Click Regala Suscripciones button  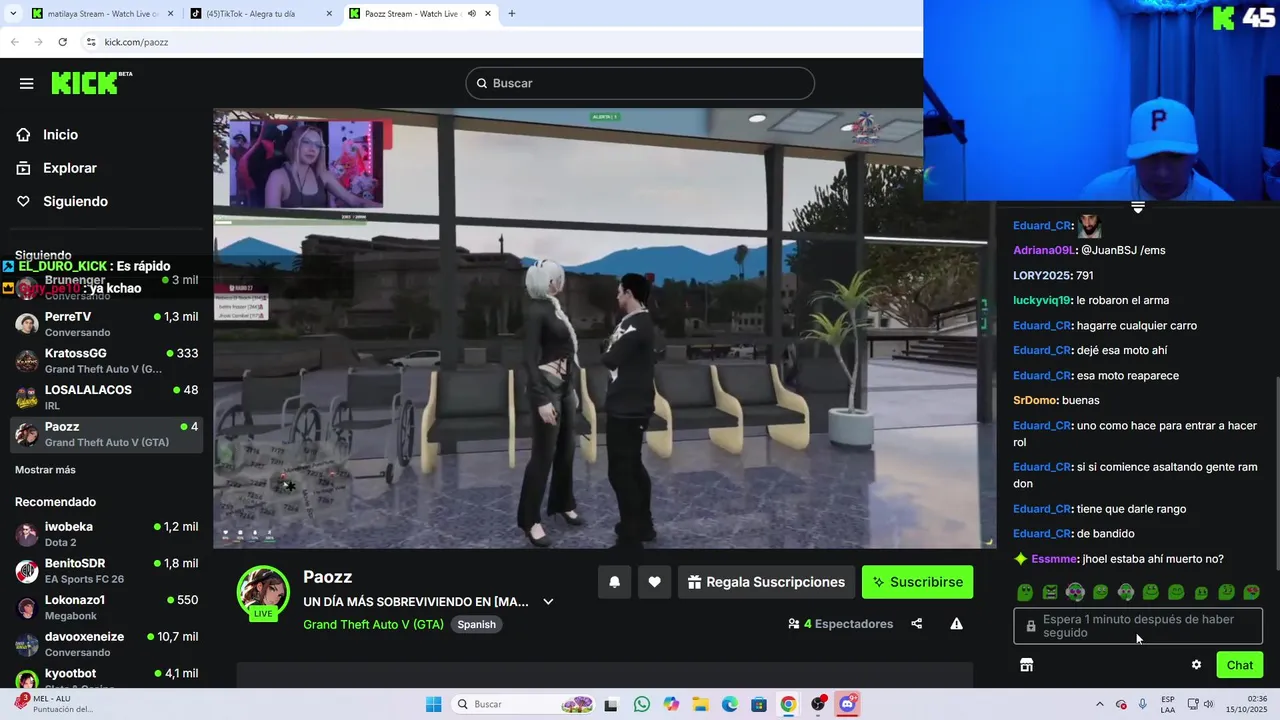pyautogui.click(x=766, y=582)
